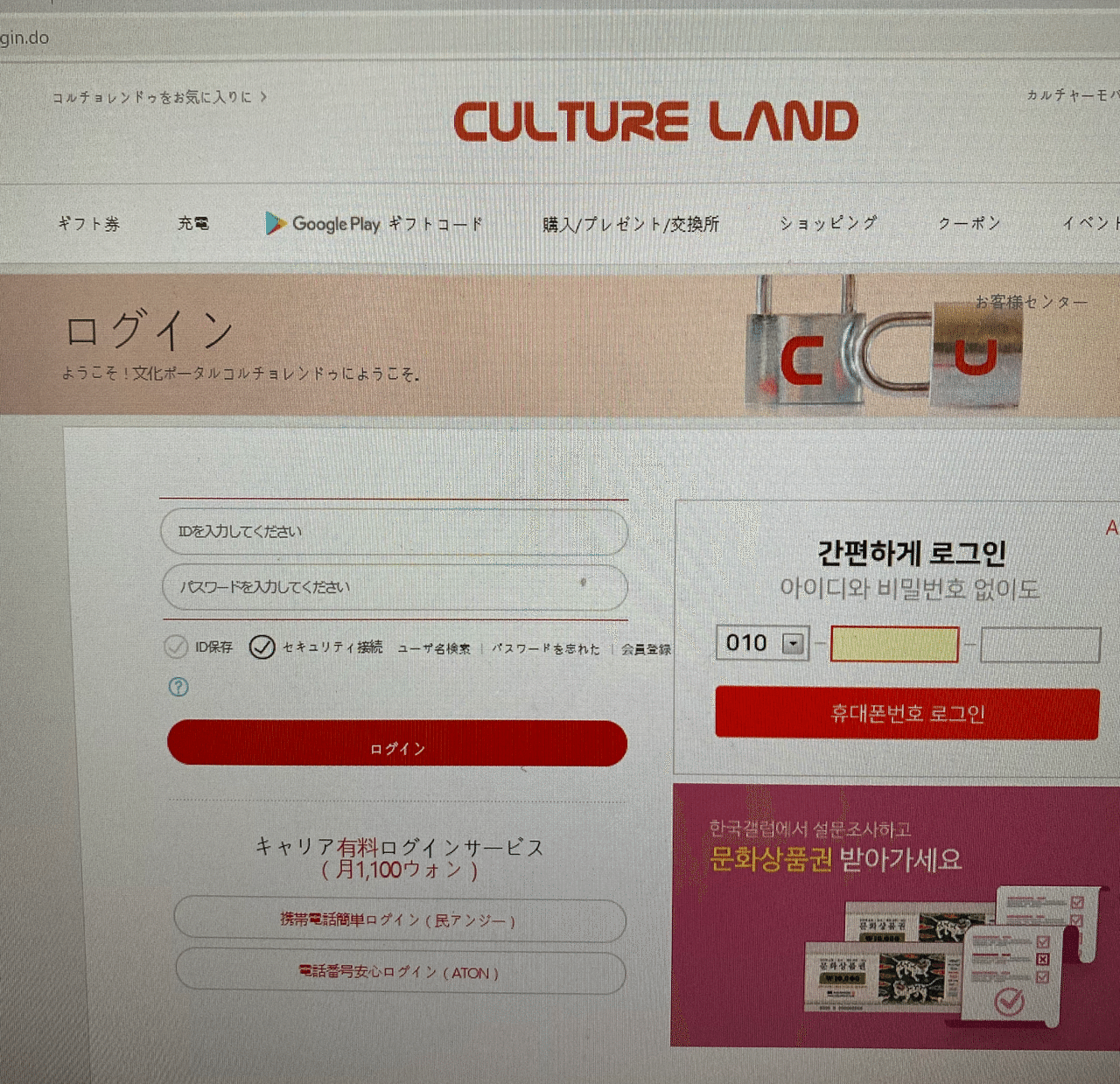Open the 充電 menu item

pos(193,223)
